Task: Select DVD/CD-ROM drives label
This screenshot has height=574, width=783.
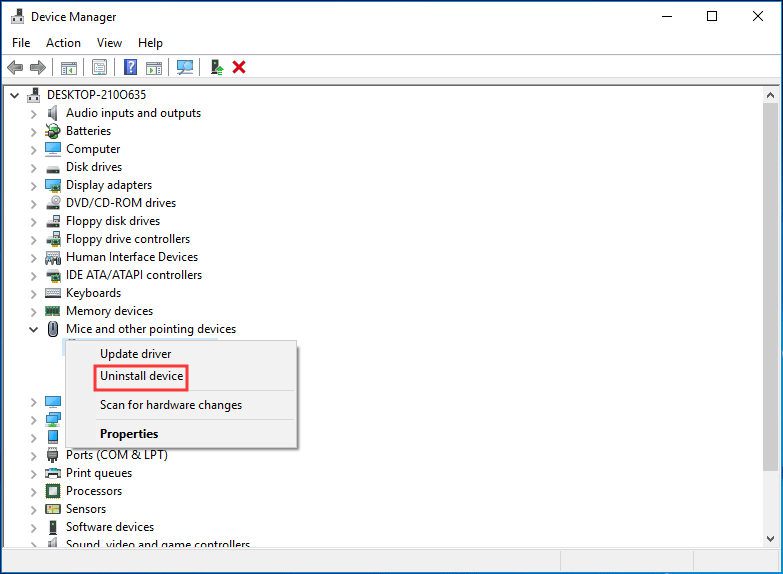Action: tap(121, 203)
